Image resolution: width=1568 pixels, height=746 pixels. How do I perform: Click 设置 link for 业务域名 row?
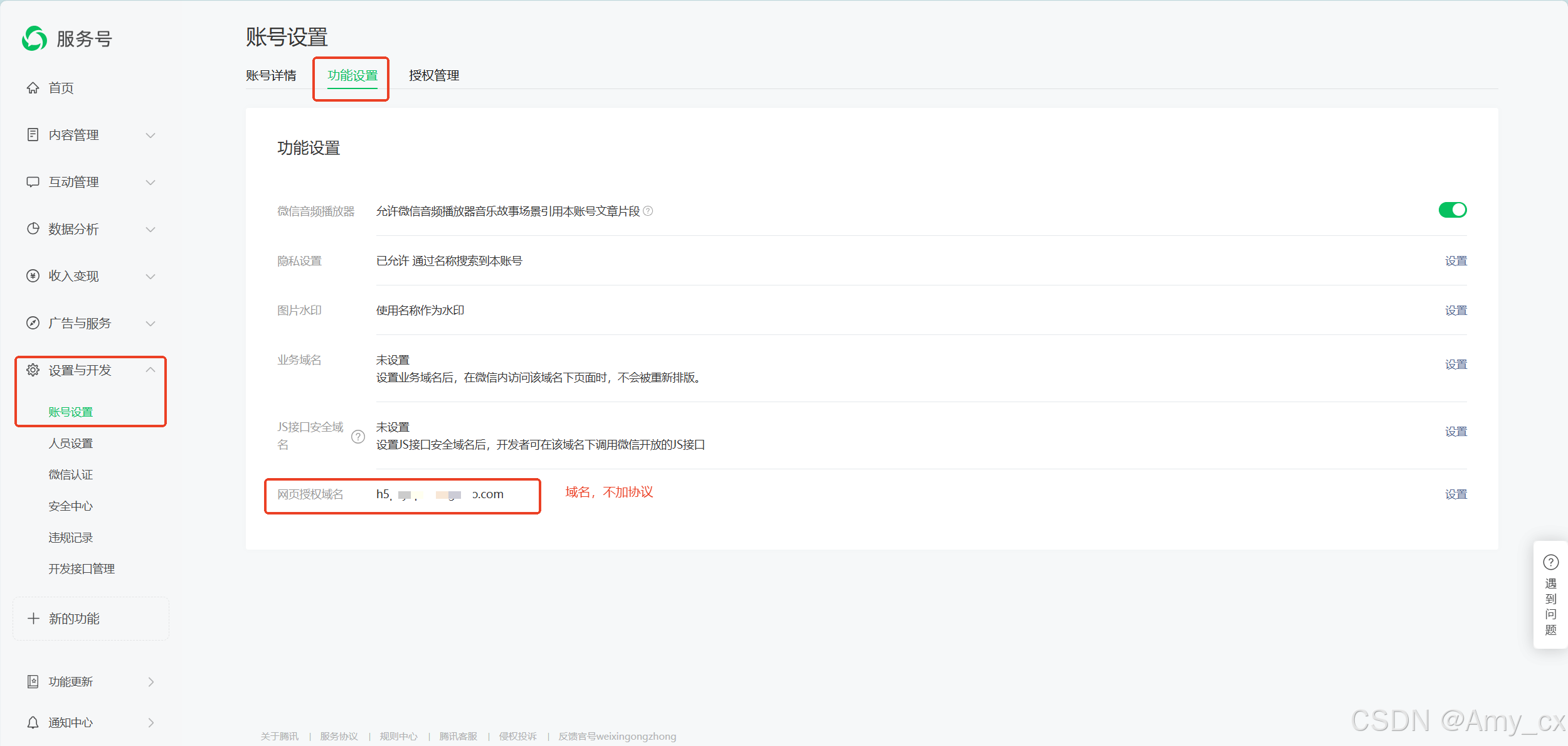point(1456,365)
